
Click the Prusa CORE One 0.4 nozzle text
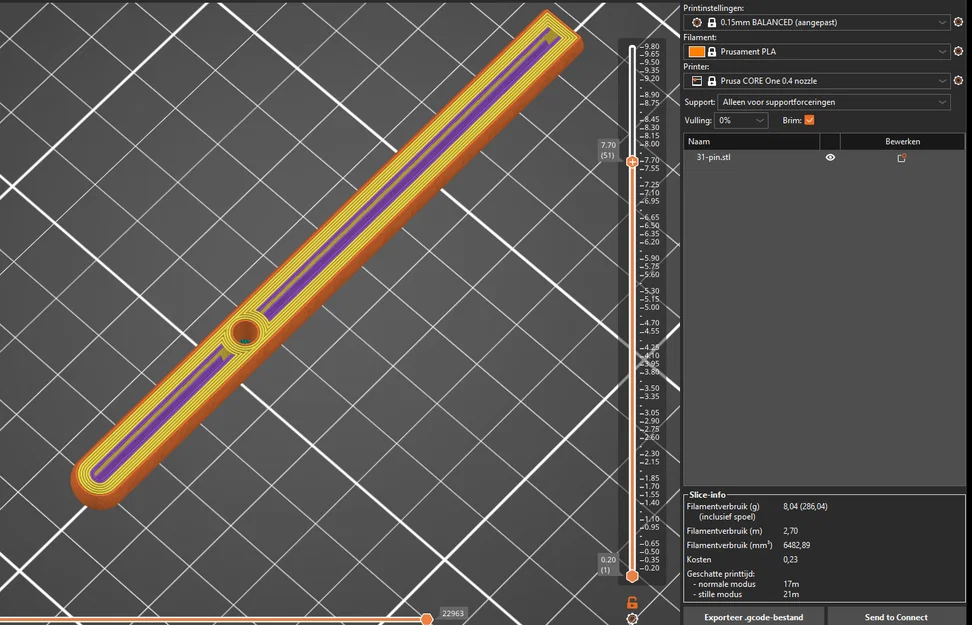(x=769, y=81)
